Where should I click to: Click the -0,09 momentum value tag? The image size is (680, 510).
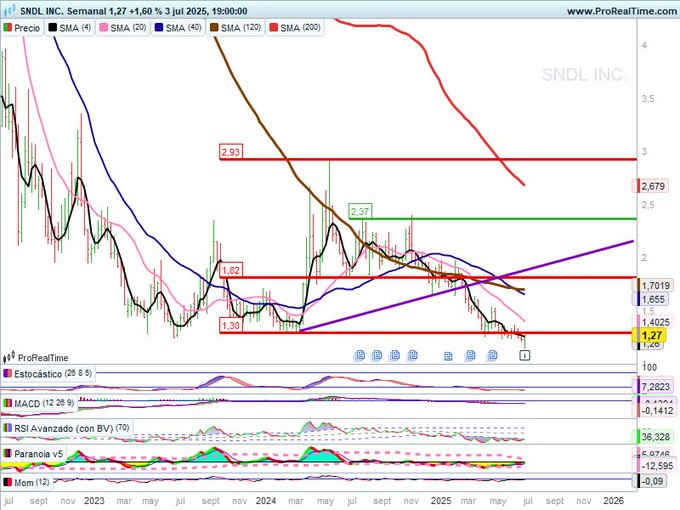651,481
